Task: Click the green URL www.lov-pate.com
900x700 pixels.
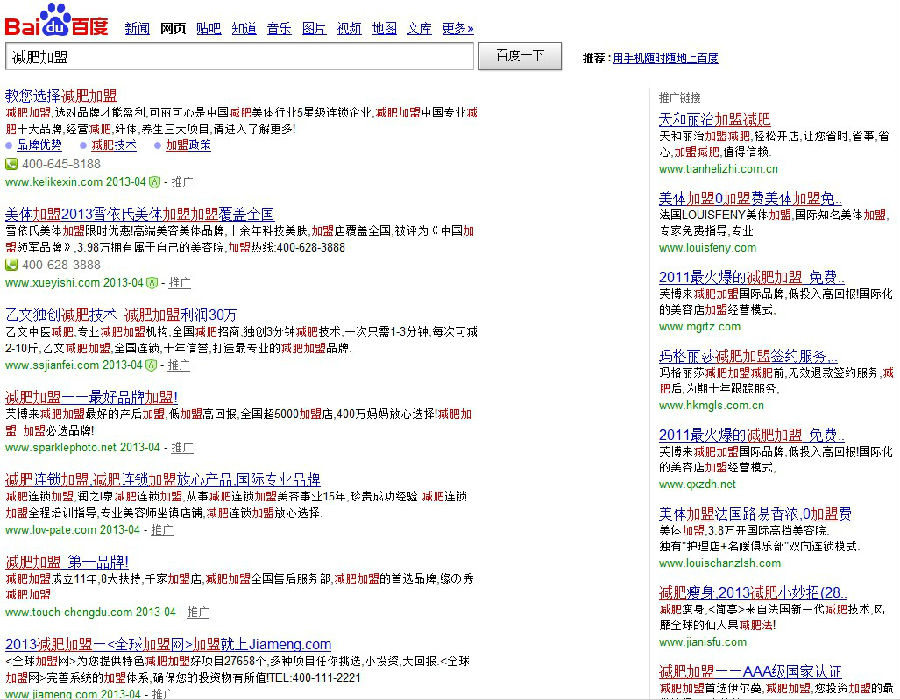Action: coord(51,530)
